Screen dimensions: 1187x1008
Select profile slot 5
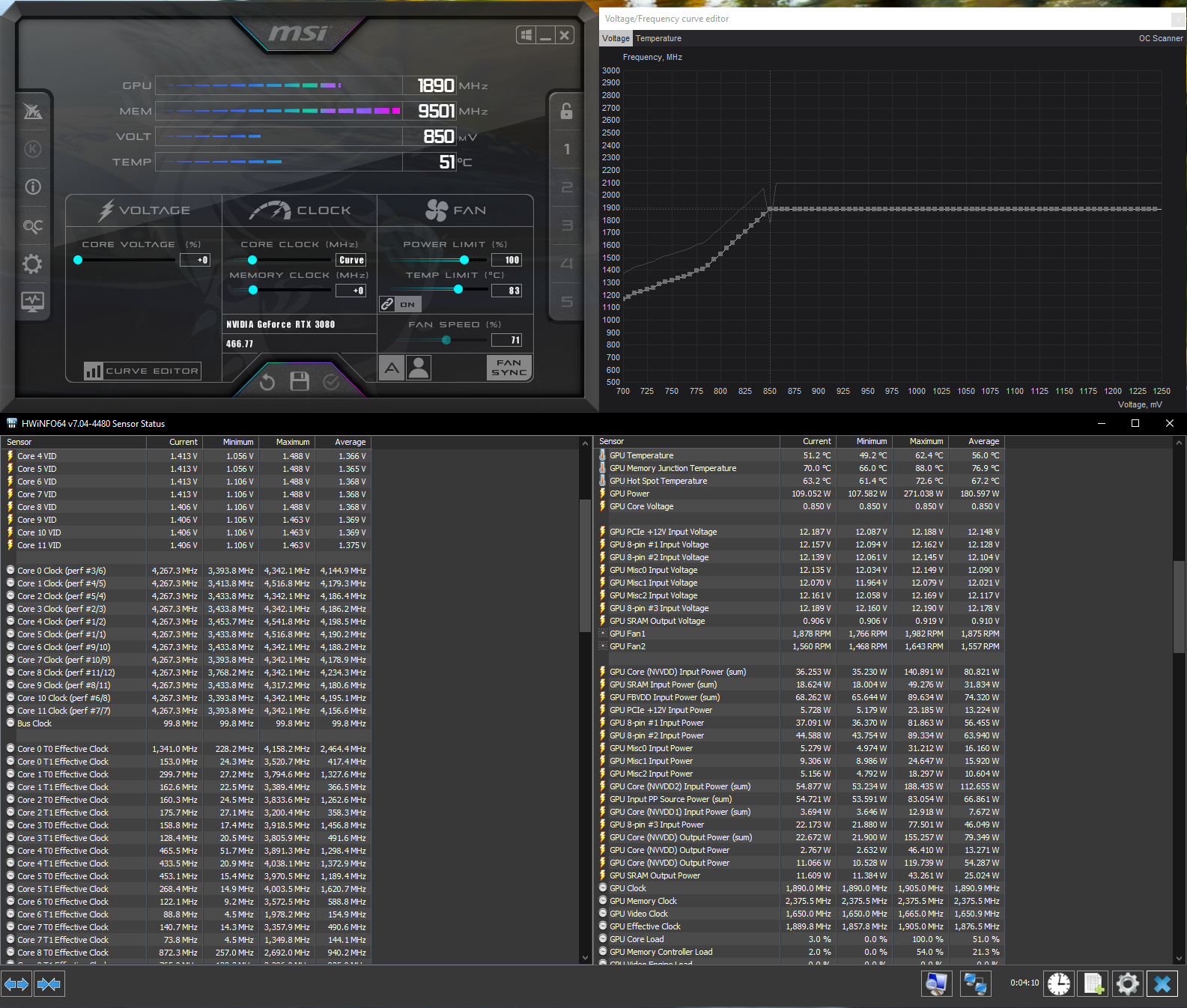coord(567,302)
